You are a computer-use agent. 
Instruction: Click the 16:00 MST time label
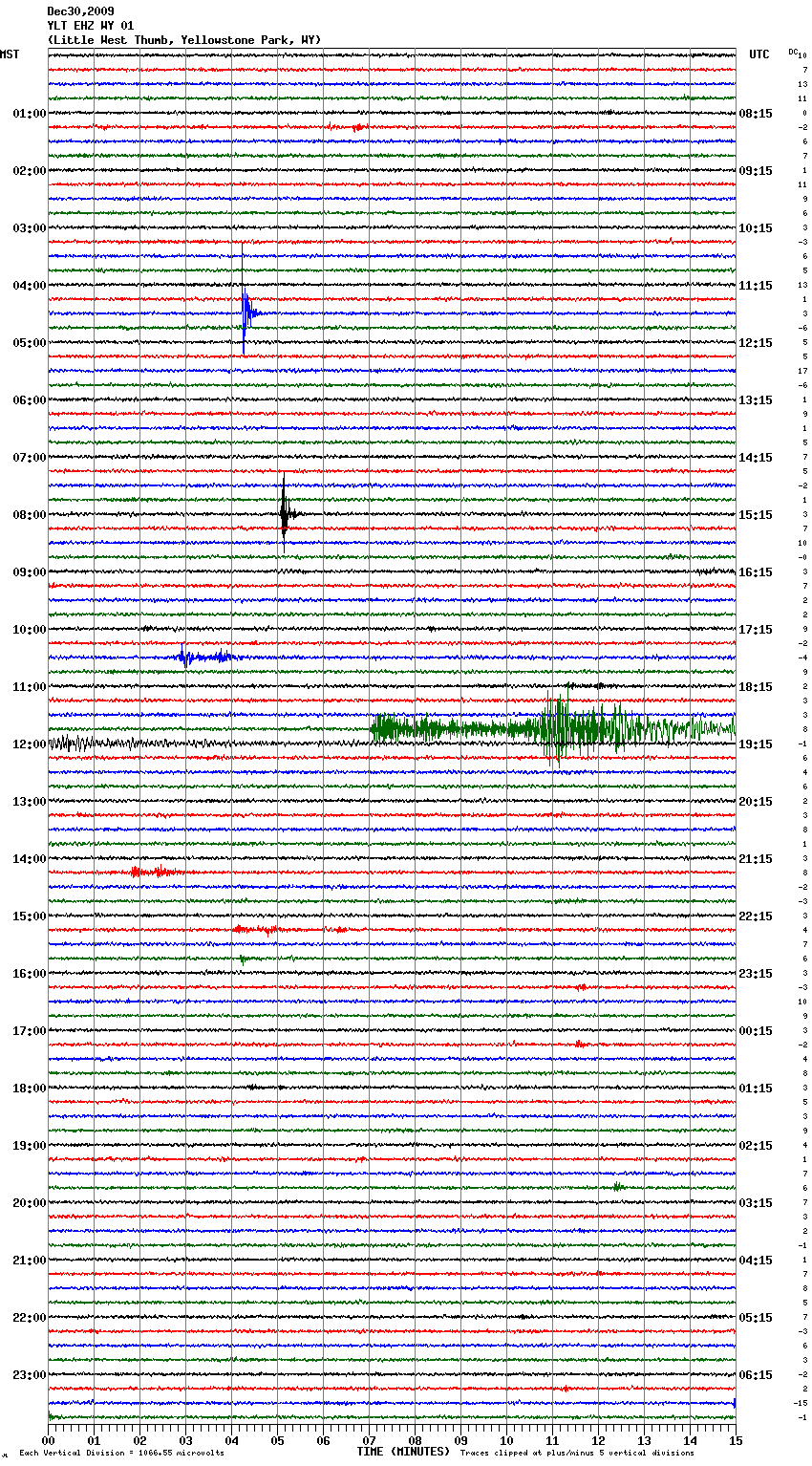pyautogui.click(x=29, y=974)
